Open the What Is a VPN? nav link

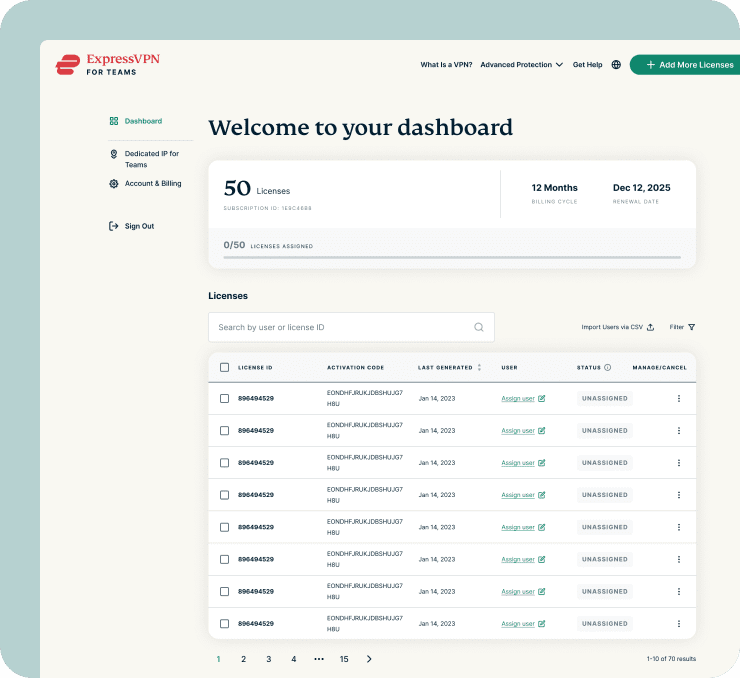click(446, 65)
